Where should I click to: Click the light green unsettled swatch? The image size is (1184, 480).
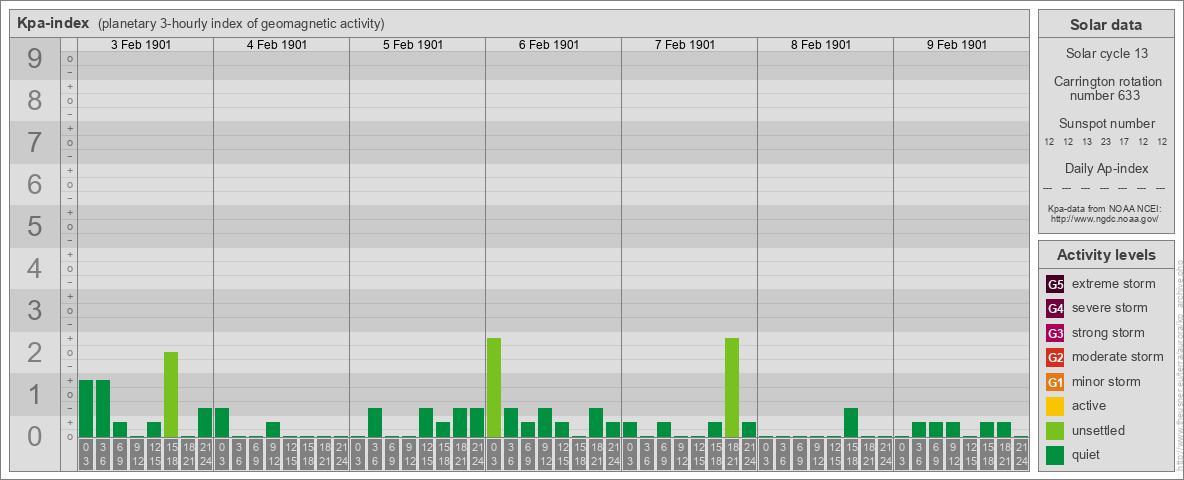click(x=1055, y=430)
